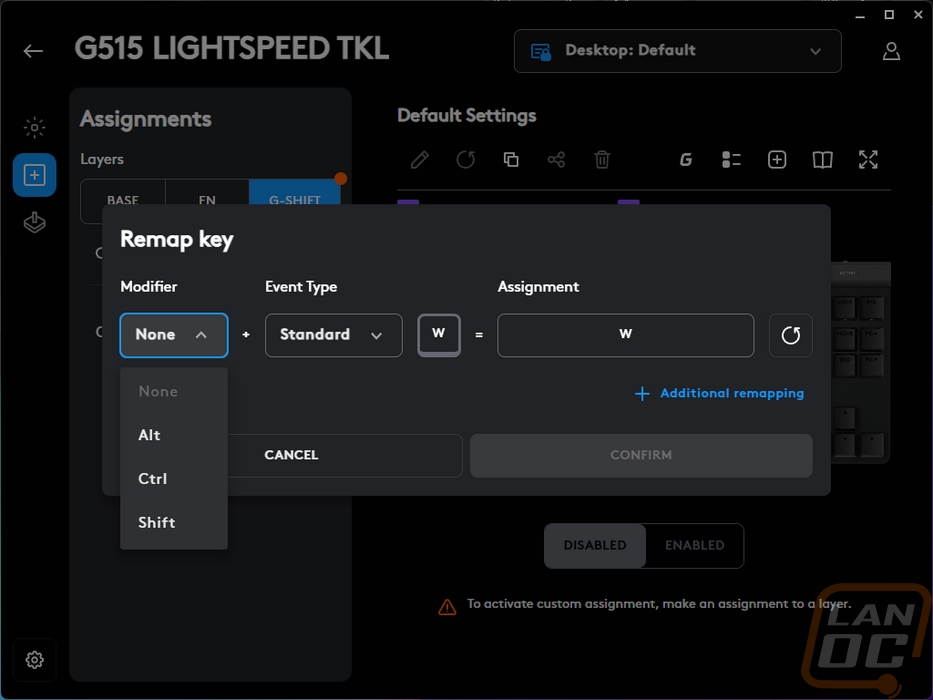Click the Additional remapping link
Image resolution: width=933 pixels, height=700 pixels.
(x=720, y=393)
